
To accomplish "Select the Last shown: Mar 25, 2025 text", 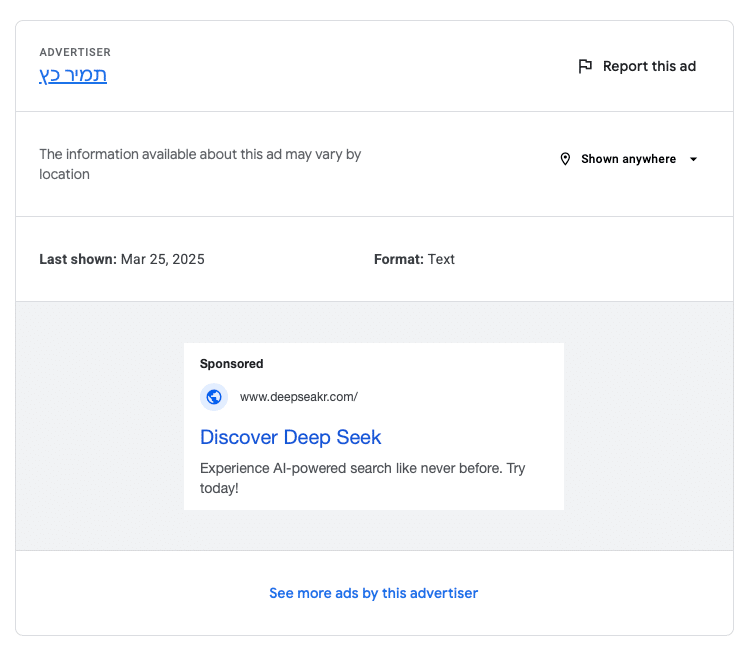I will click(x=122, y=259).
